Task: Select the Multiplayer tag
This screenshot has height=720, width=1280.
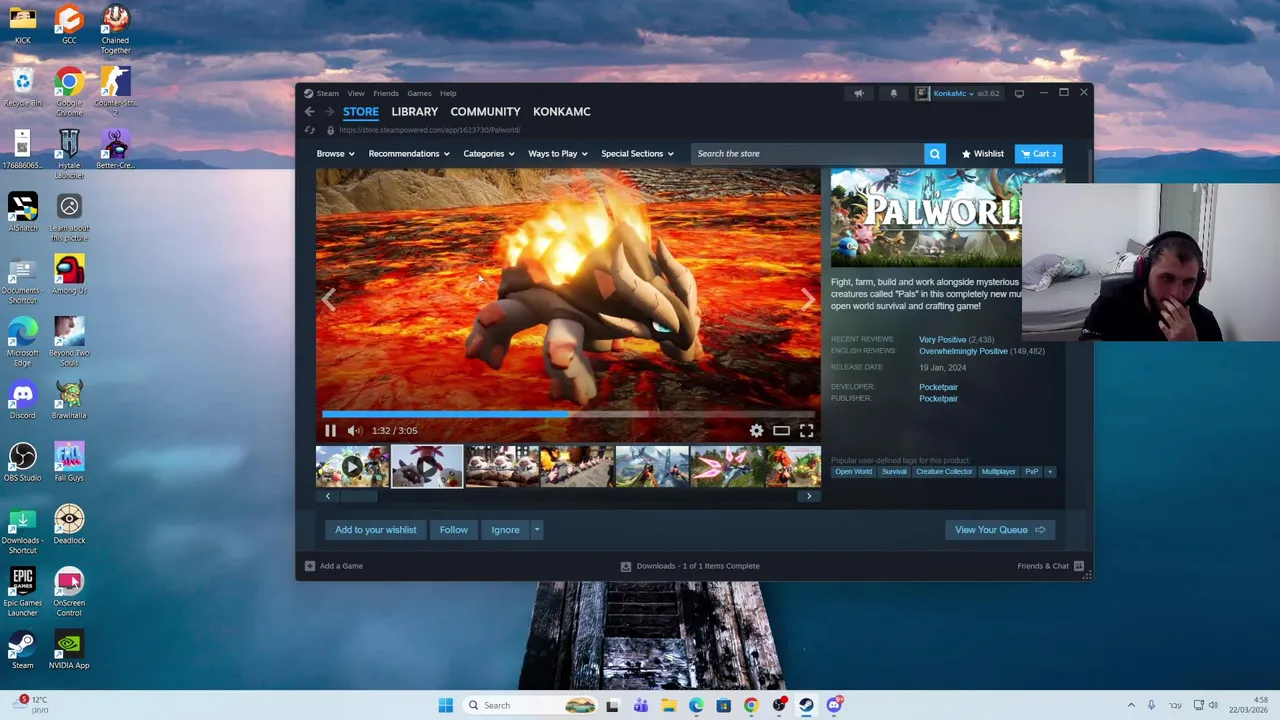Action: [x=998, y=472]
